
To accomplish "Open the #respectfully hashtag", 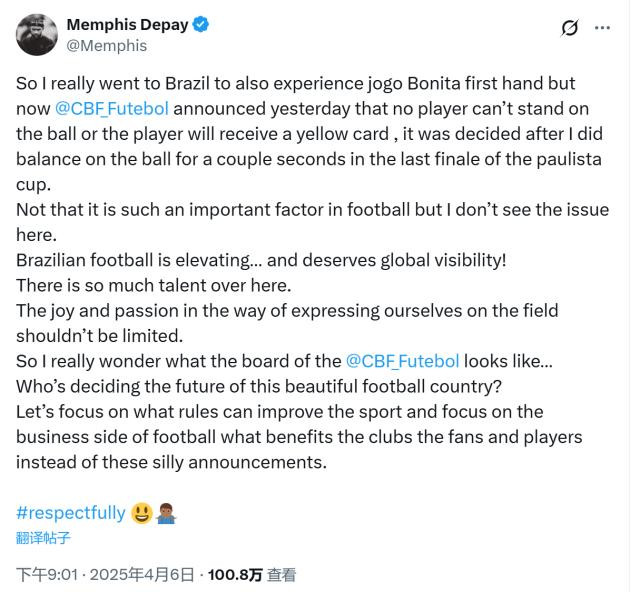I will 71,513.
